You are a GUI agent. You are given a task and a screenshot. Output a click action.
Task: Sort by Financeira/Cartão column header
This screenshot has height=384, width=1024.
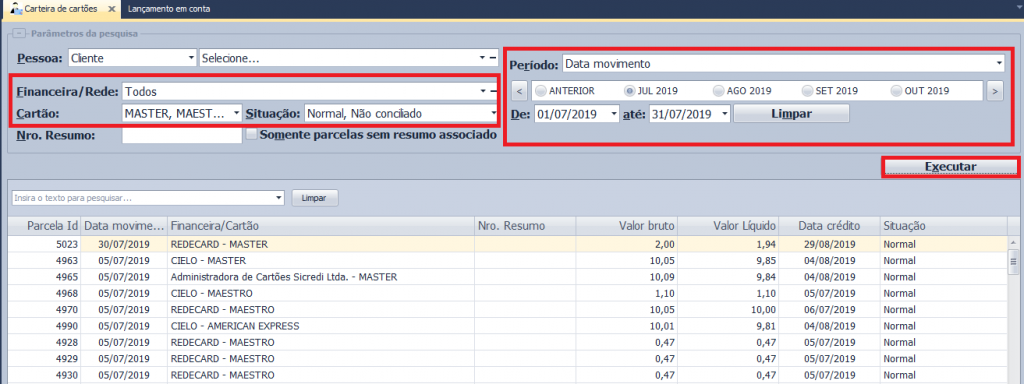[321, 226]
